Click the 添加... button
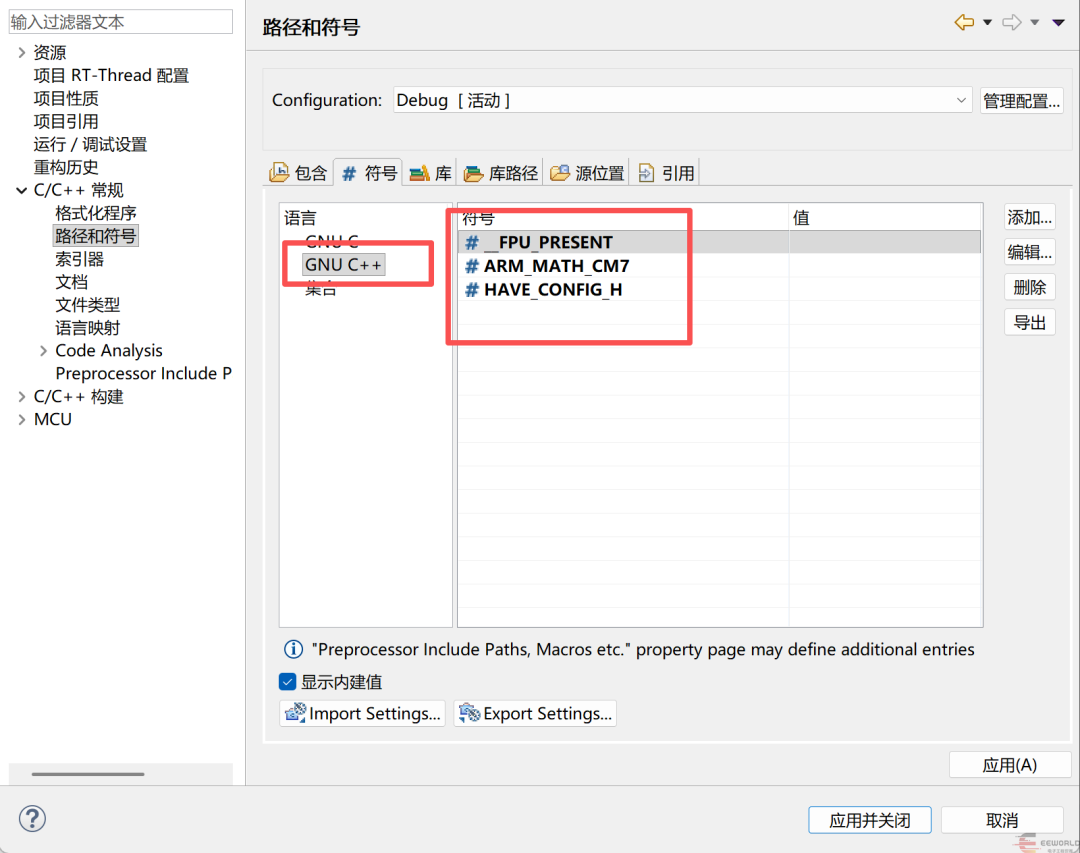 [x=1030, y=218]
